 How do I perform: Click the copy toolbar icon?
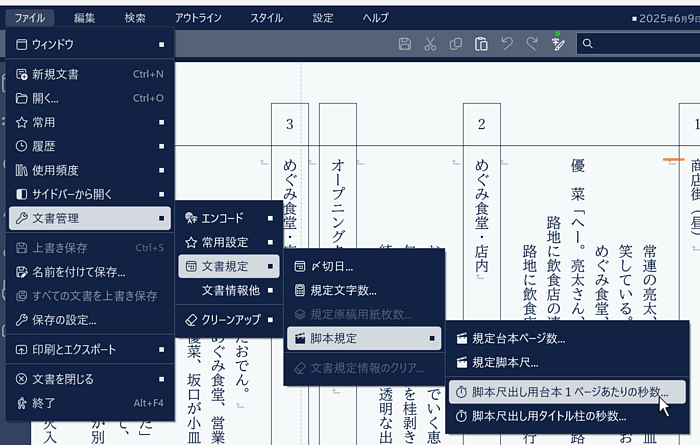point(455,44)
